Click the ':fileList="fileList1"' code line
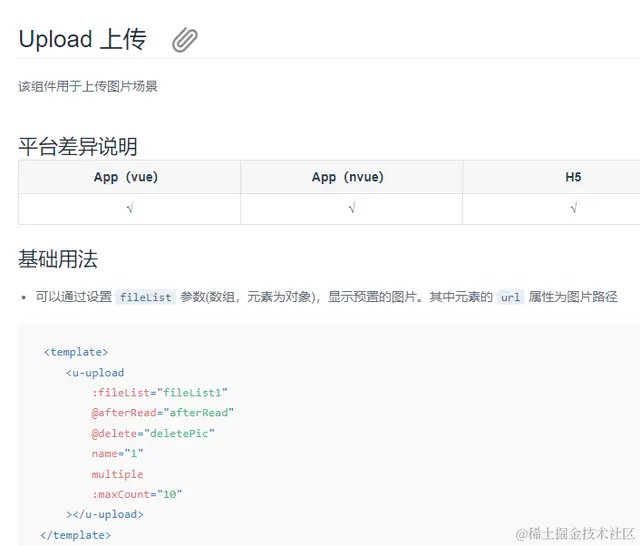The width and height of the screenshot is (640, 546). pyautogui.click(x=160, y=393)
